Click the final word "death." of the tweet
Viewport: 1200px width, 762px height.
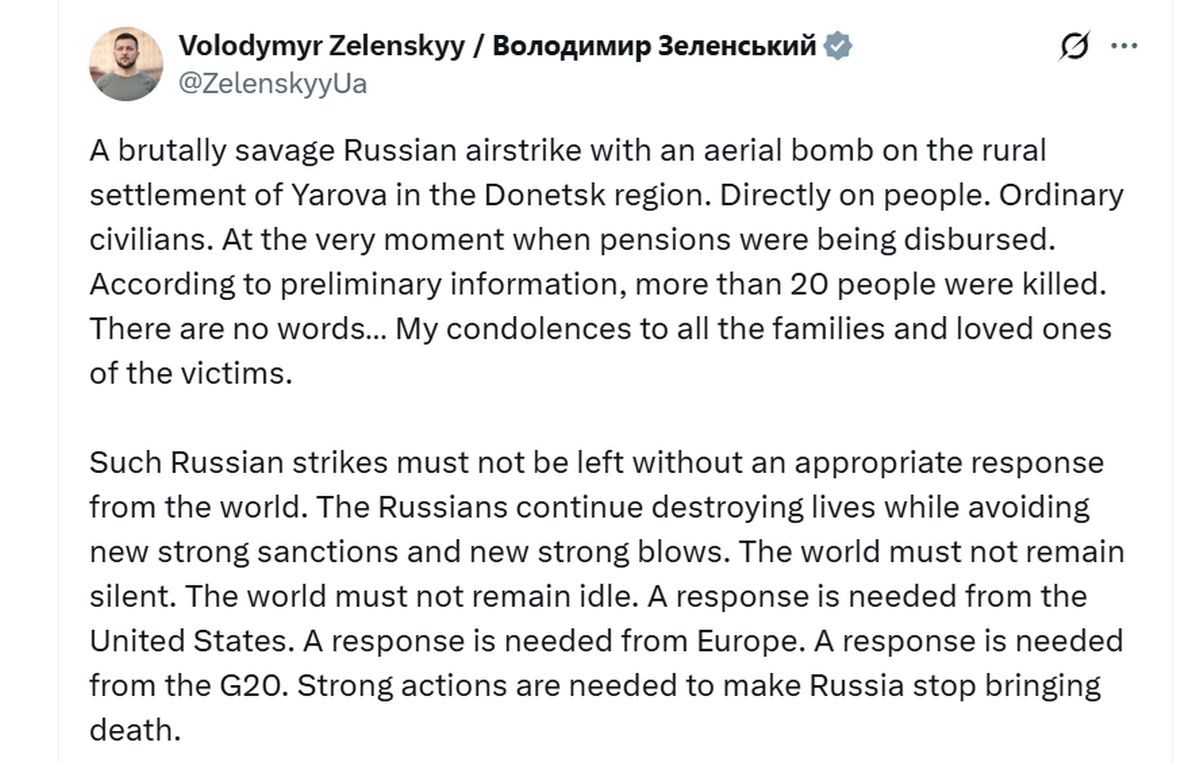135,730
